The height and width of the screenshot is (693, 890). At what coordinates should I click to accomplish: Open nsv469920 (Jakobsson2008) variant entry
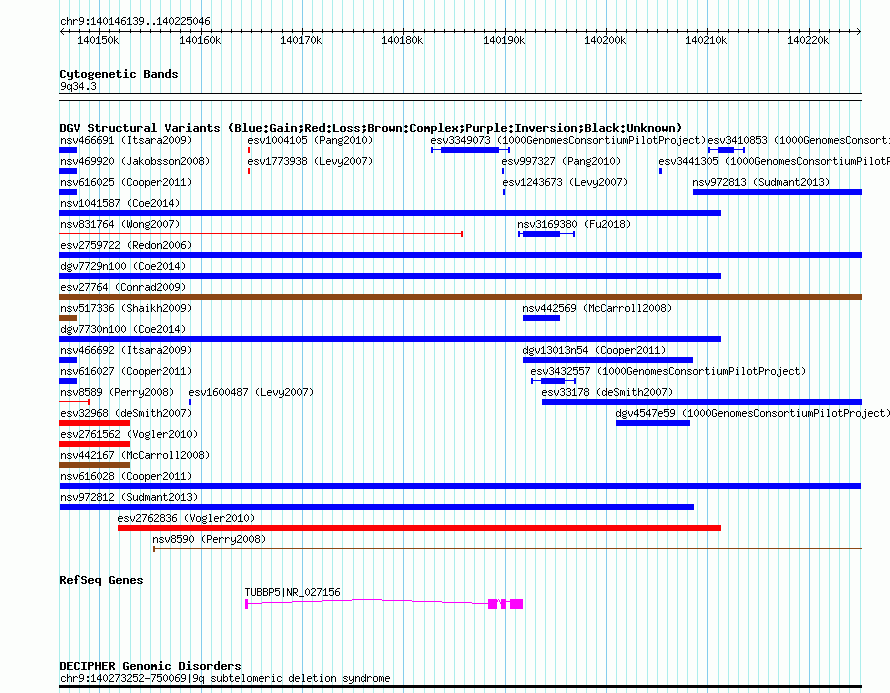coord(135,161)
